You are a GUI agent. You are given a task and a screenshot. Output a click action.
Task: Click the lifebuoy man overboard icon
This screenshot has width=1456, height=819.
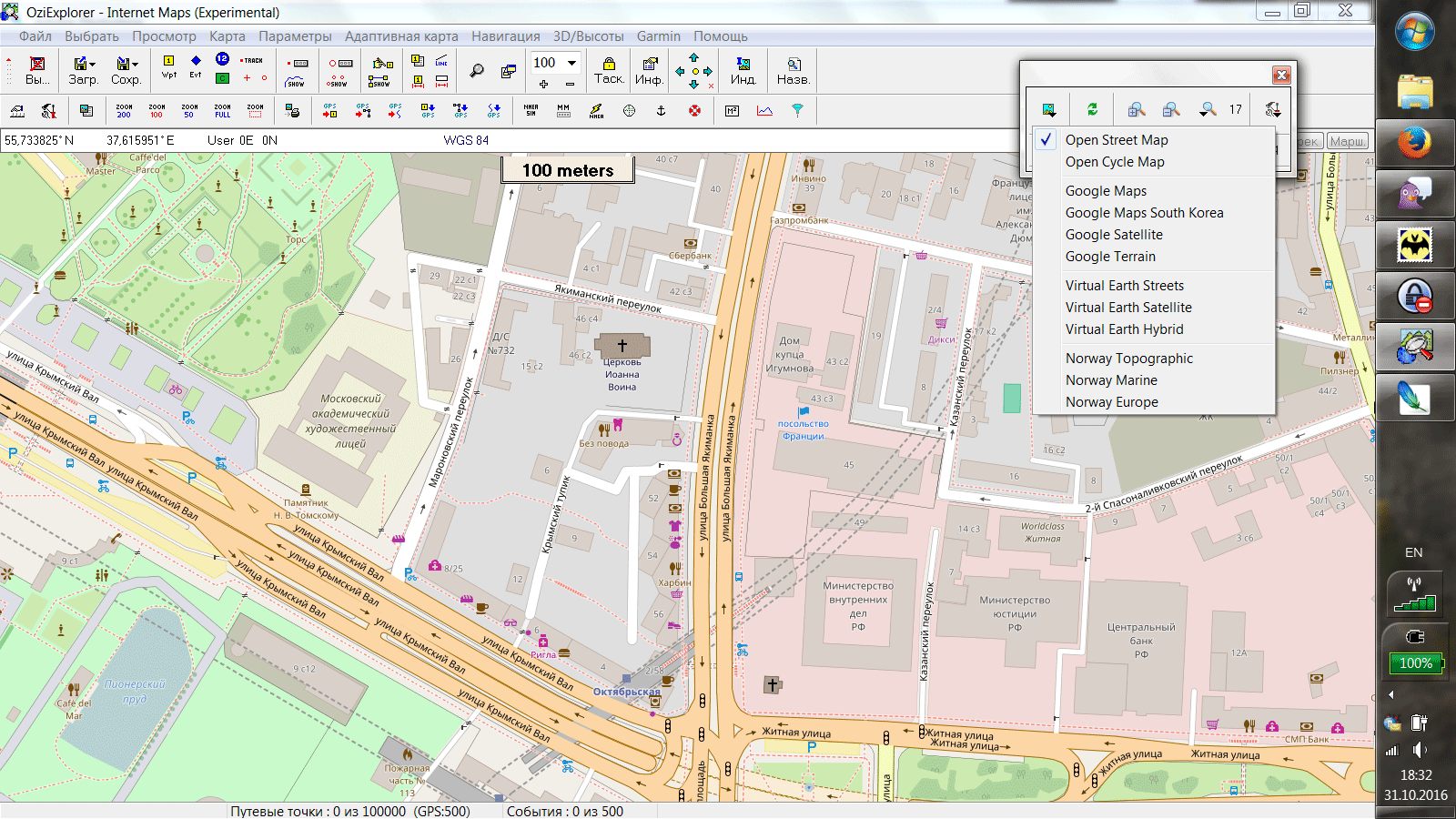pyautogui.click(x=694, y=111)
